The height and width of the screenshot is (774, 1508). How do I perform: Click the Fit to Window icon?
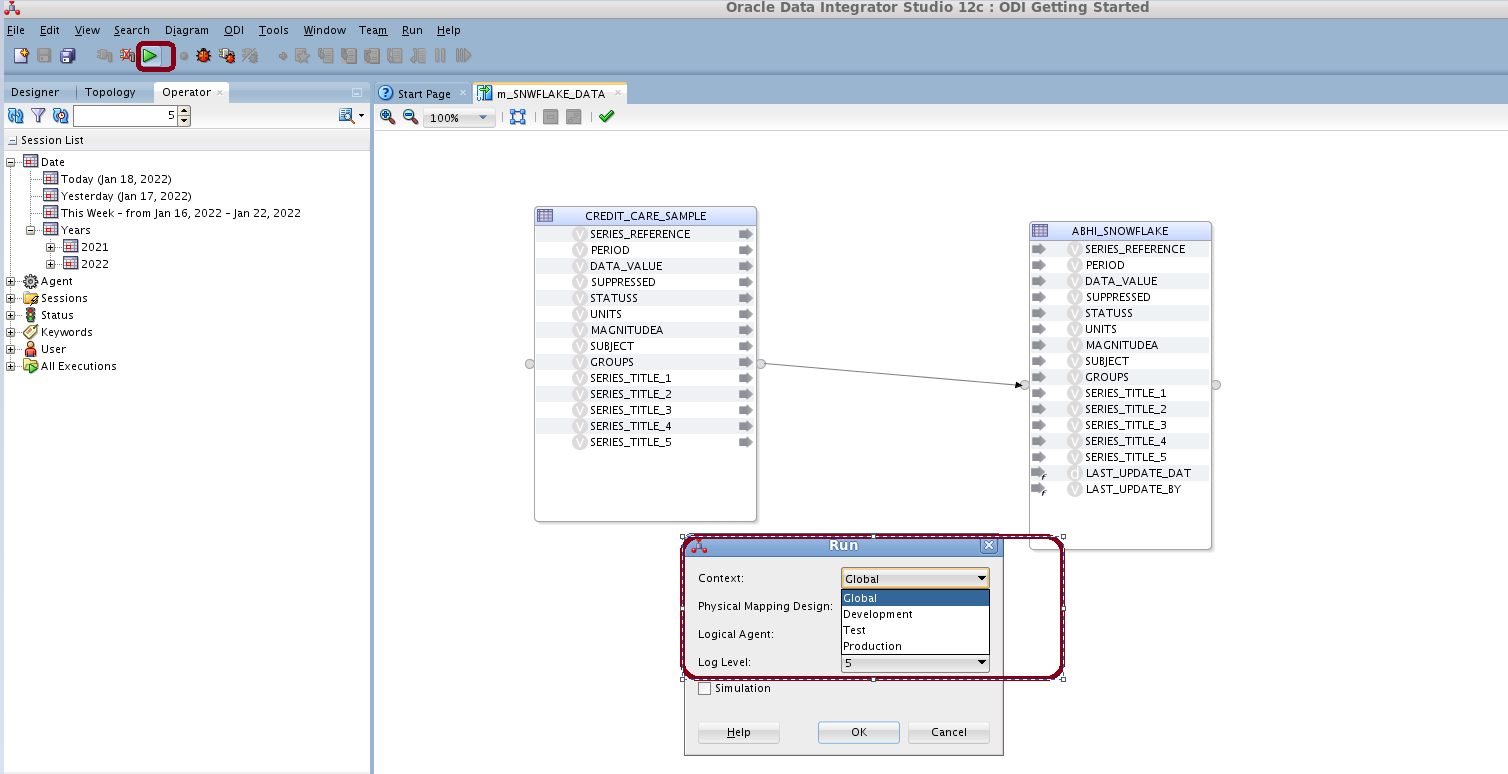point(517,117)
